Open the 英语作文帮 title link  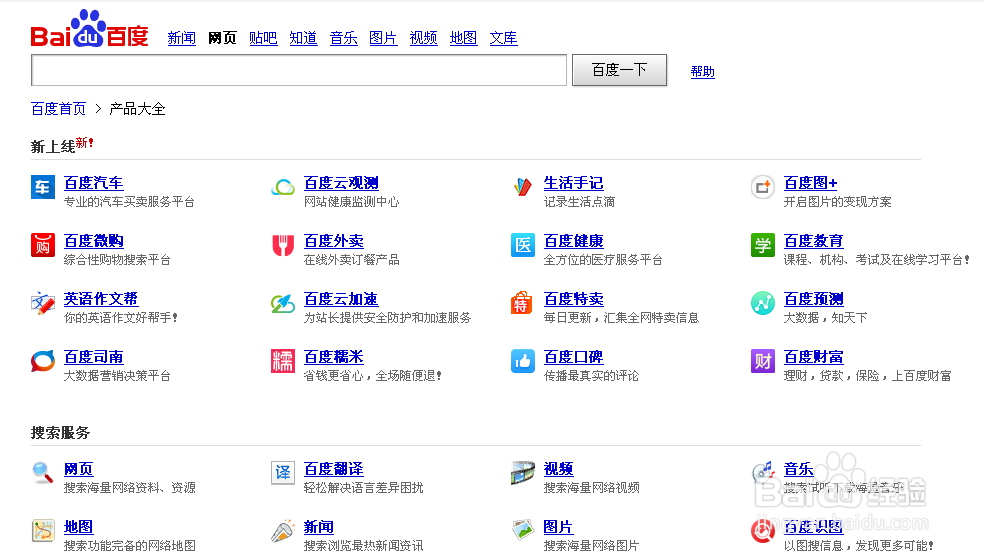[x=100, y=299]
